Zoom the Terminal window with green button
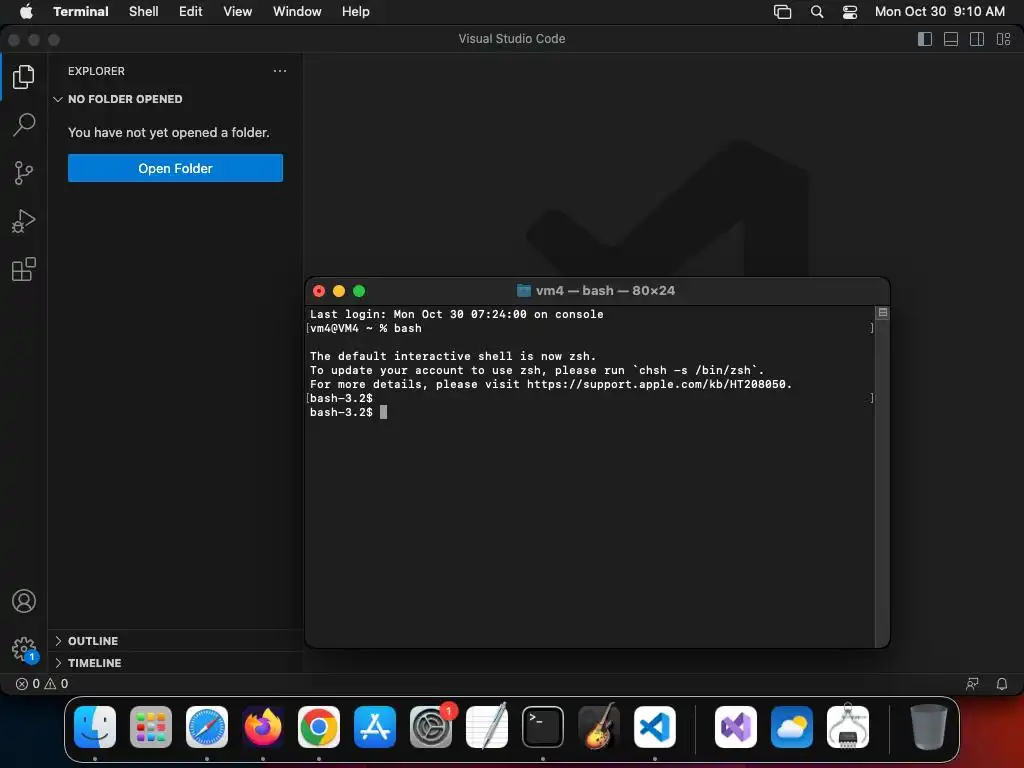This screenshot has width=1024, height=768. (x=359, y=291)
